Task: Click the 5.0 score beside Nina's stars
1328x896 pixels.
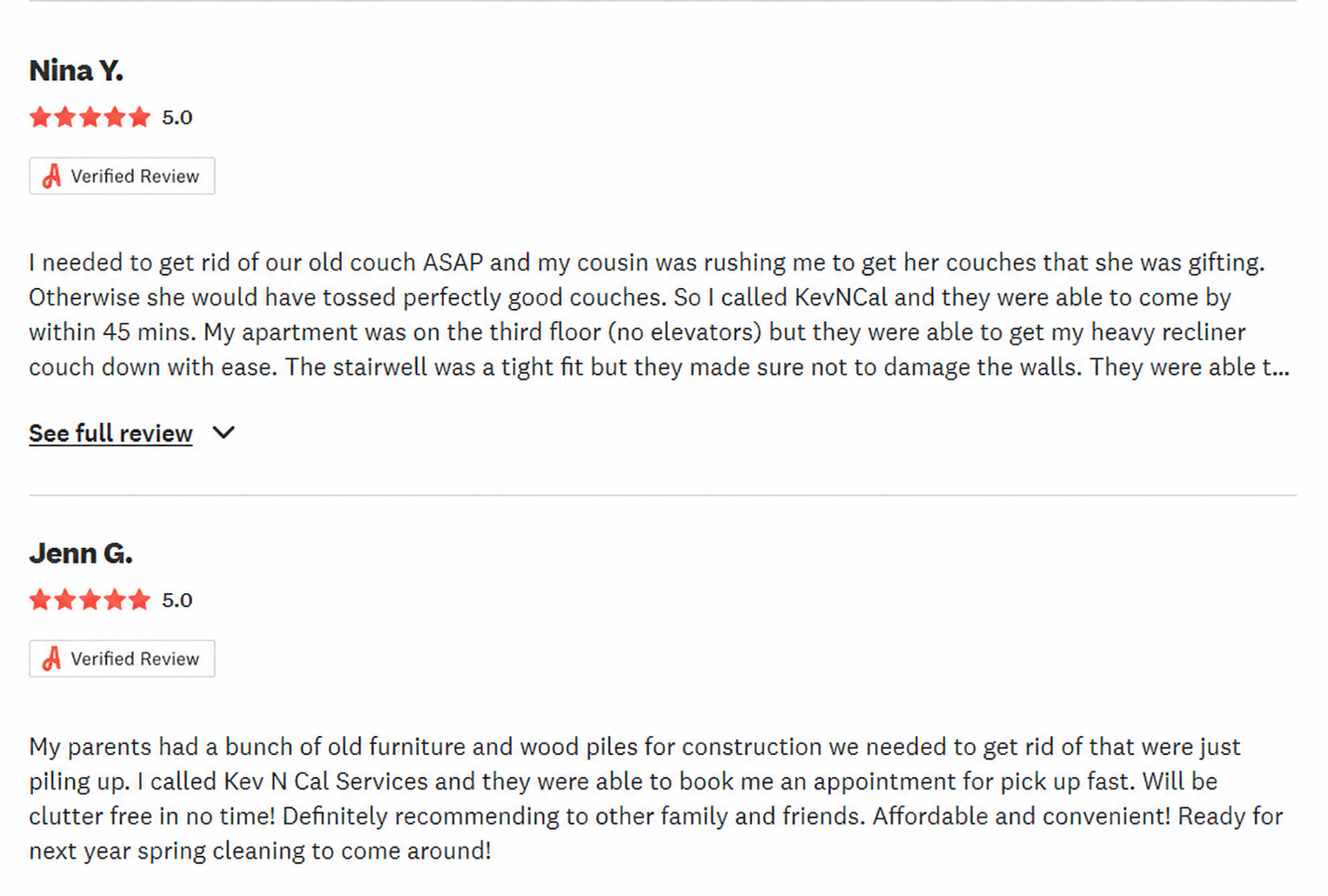Action: pyautogui.click(x=177, y=117)
